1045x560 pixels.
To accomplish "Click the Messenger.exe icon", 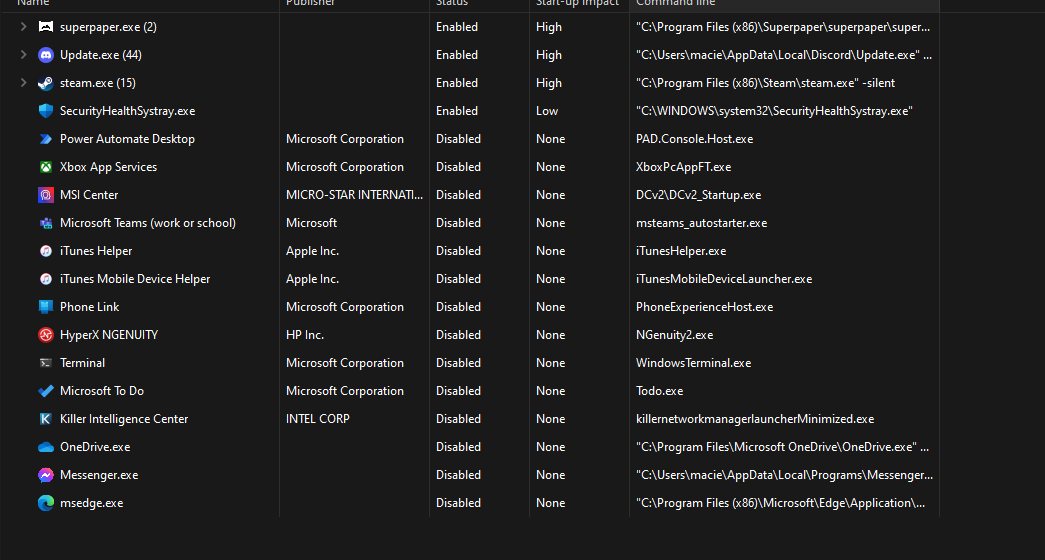I will click(x=46, y=475).
